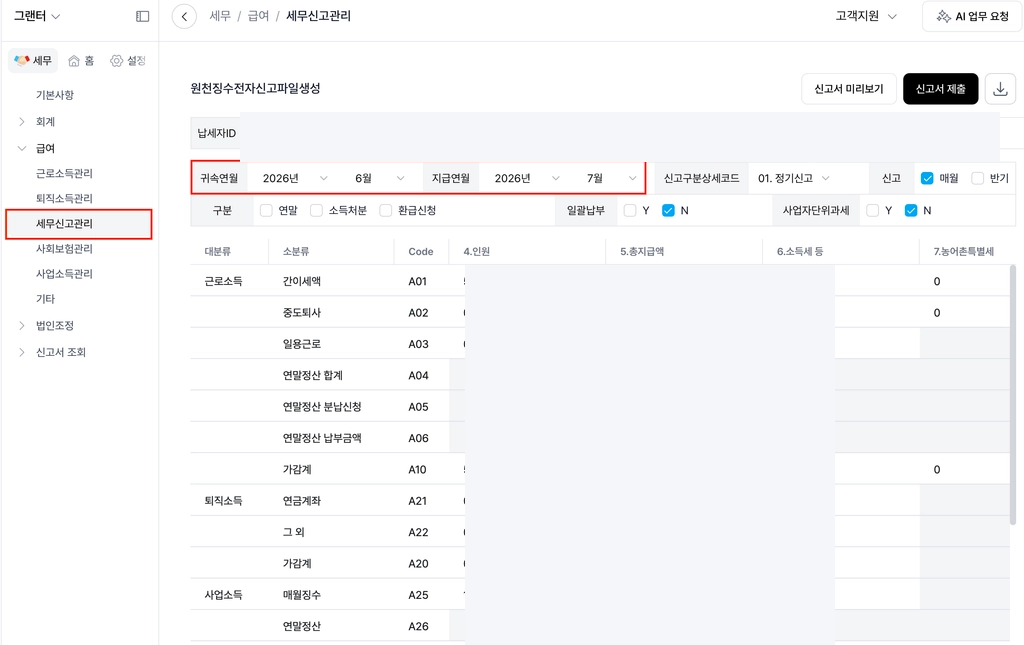Open 신고구분상세코드 dropdown 01. 정기신고
Image resolution: width=1024 pixels, height=645 pixels.
pyautogui.click(x=793, y=178)
